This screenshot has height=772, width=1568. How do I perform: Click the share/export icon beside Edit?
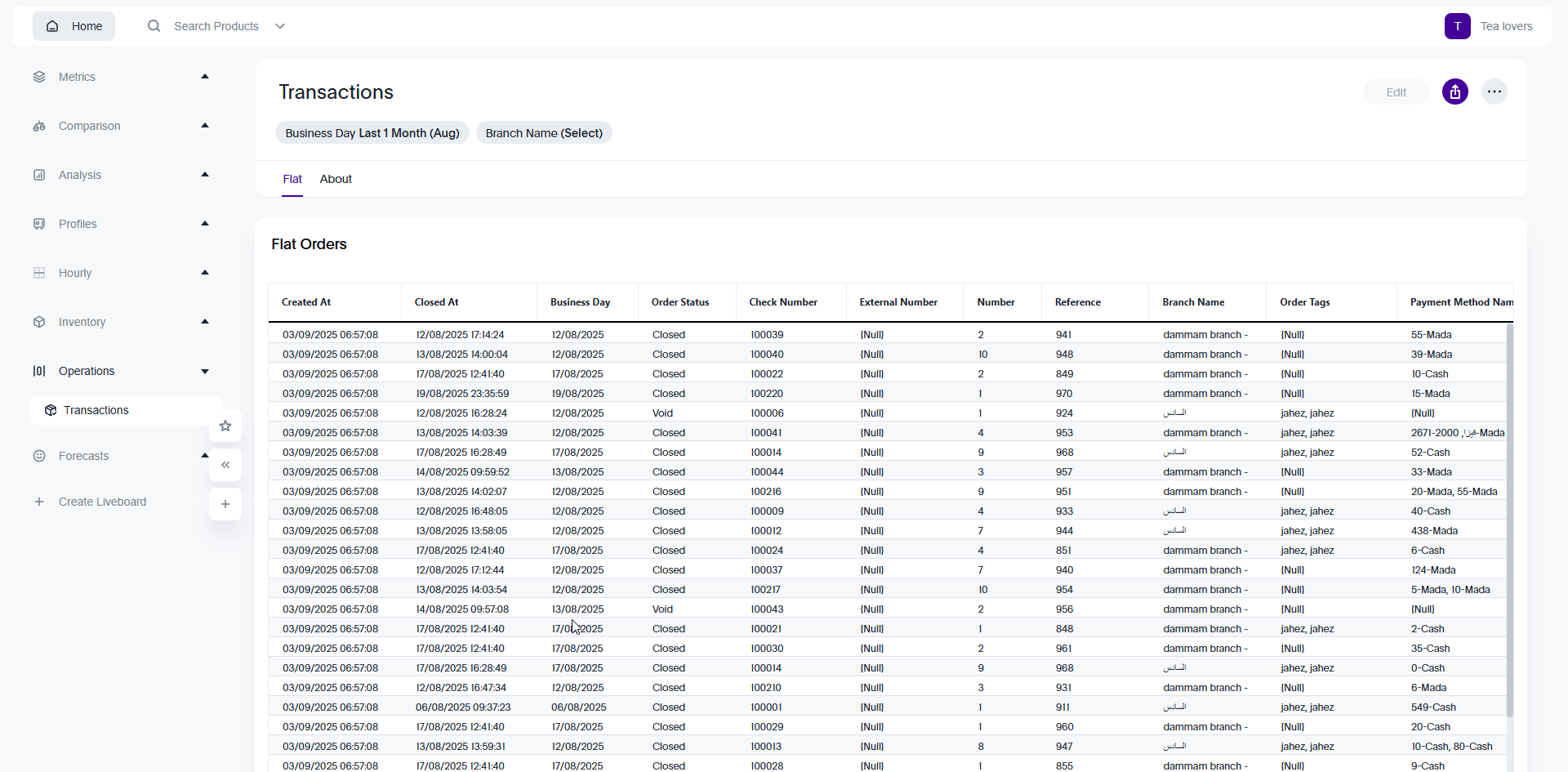[1454, 92]
